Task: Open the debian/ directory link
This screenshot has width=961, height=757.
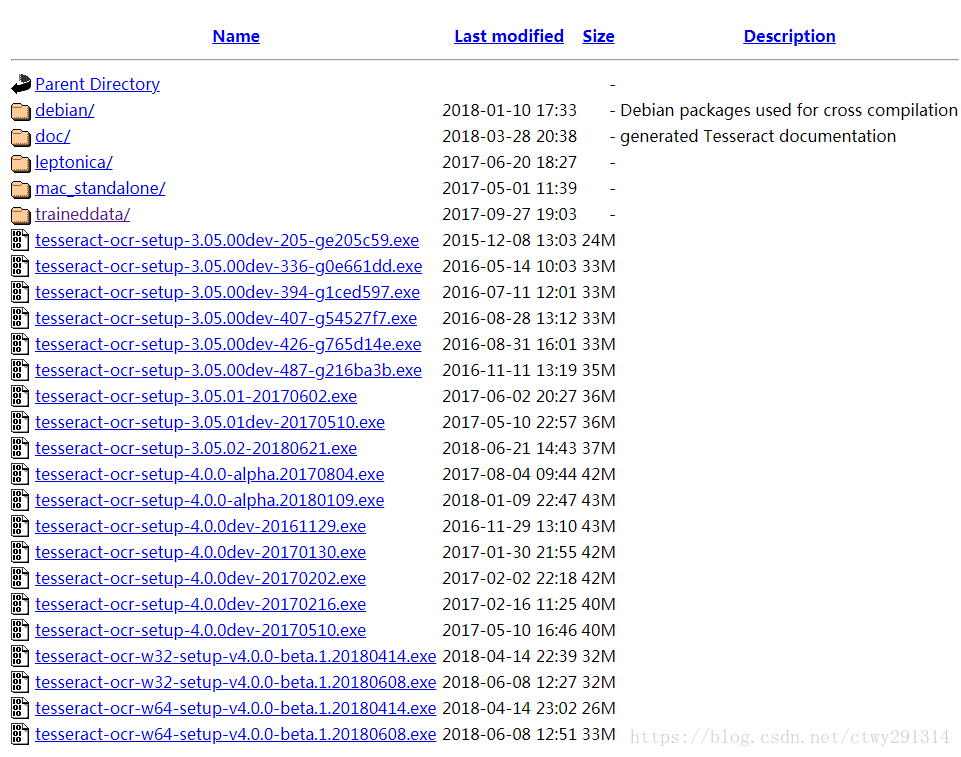Action: coord(64,110)
